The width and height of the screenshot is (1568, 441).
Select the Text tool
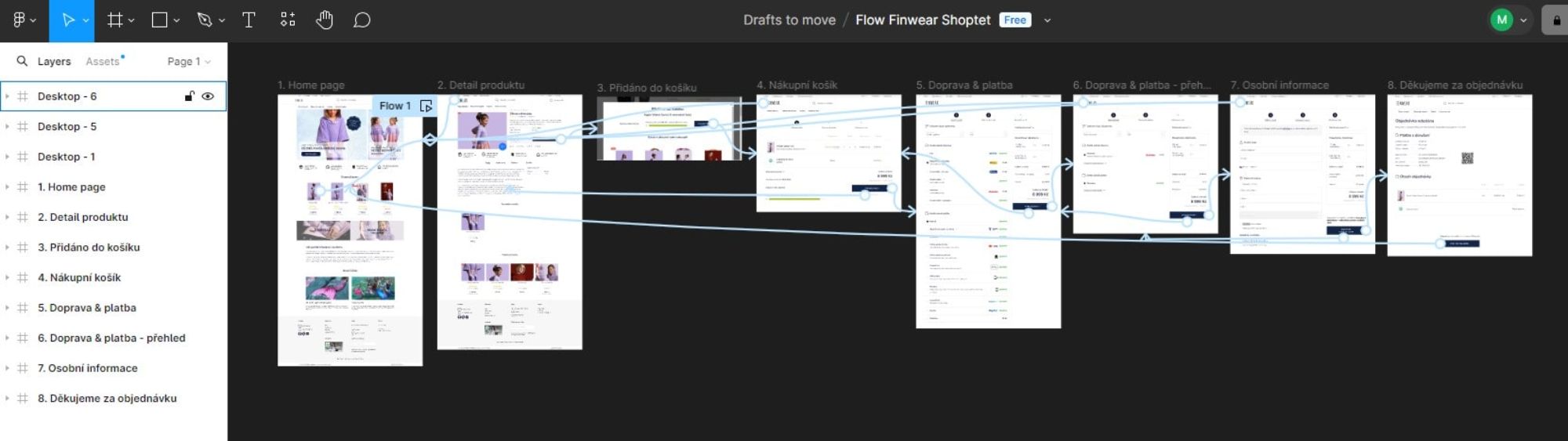[x=249, y=20]
